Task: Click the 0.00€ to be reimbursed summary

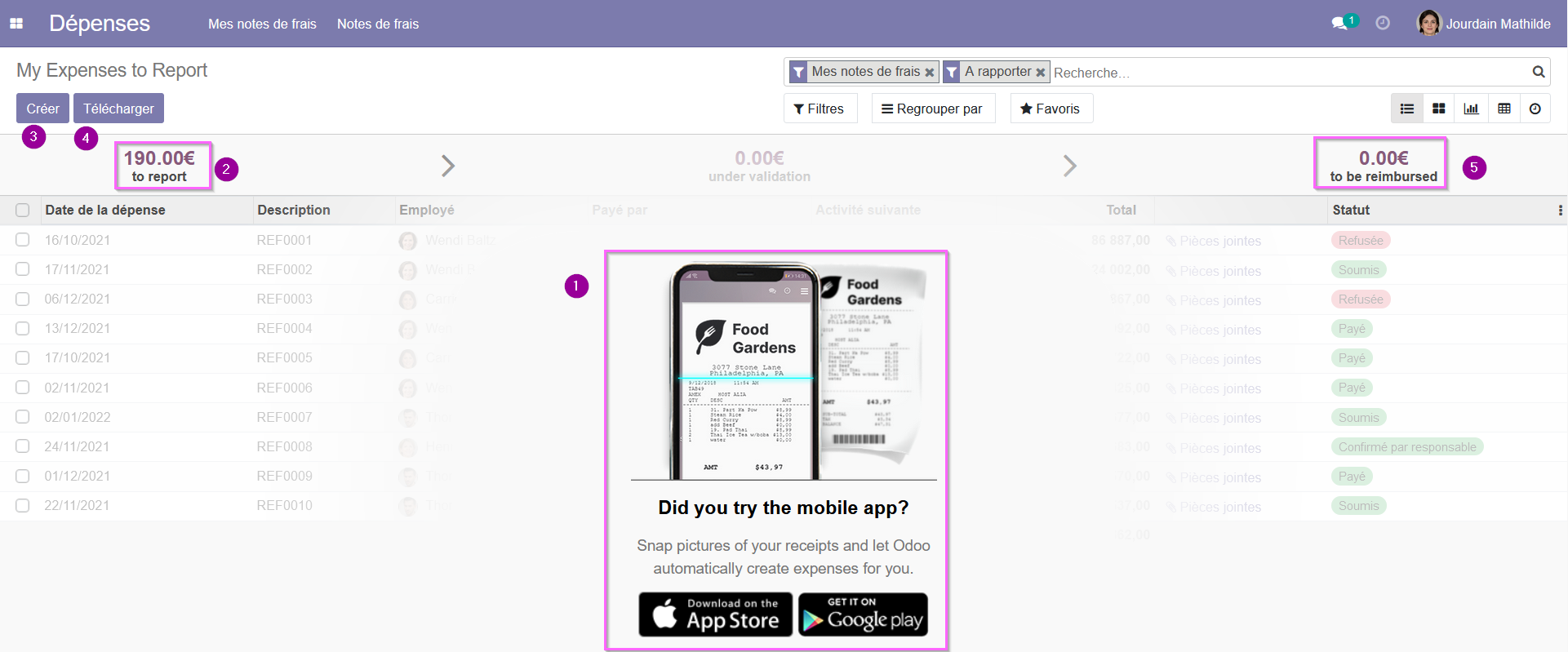Action: pyautogui.click(x=1384, y=166)
